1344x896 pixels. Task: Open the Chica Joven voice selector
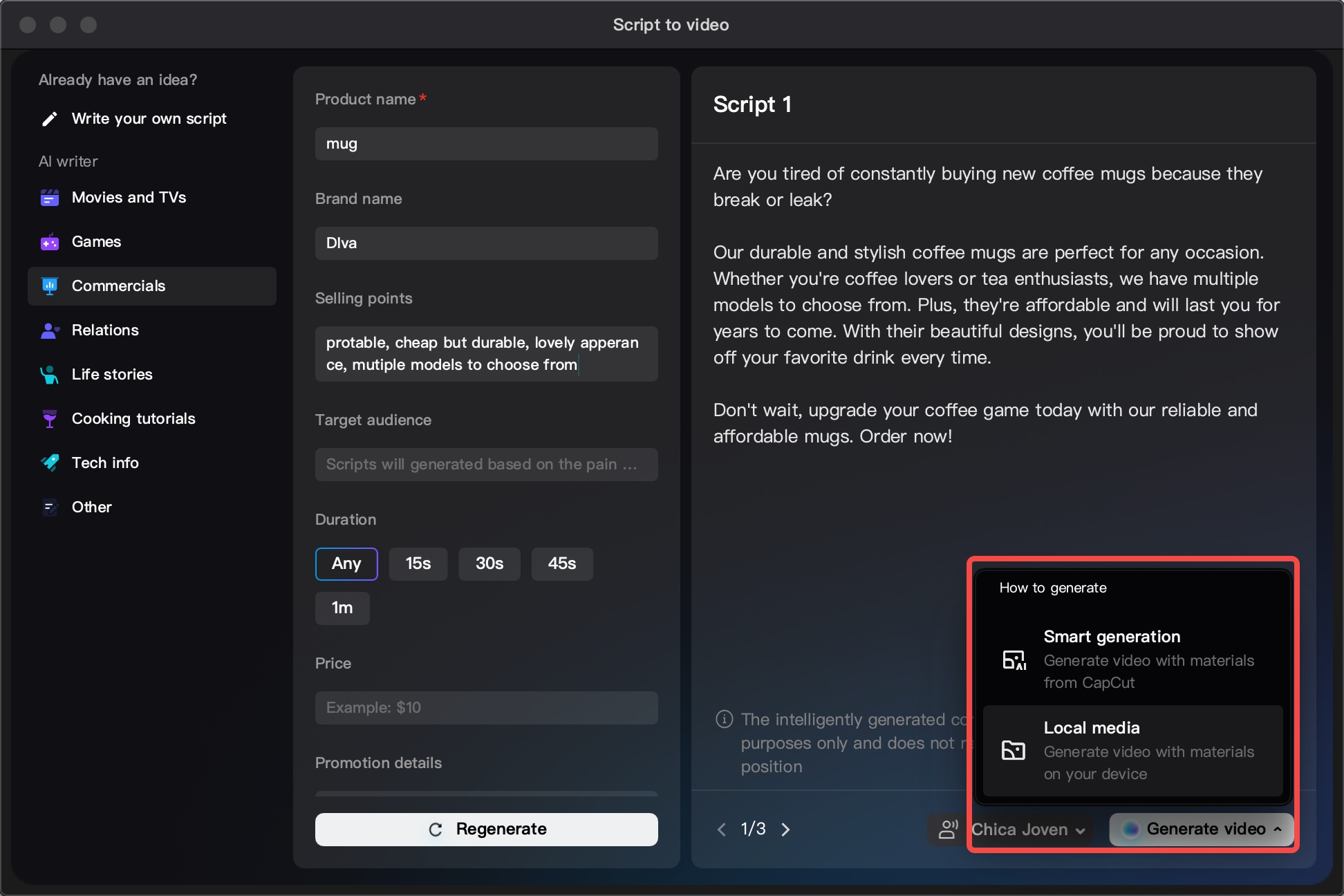[x=1027, y=829]
